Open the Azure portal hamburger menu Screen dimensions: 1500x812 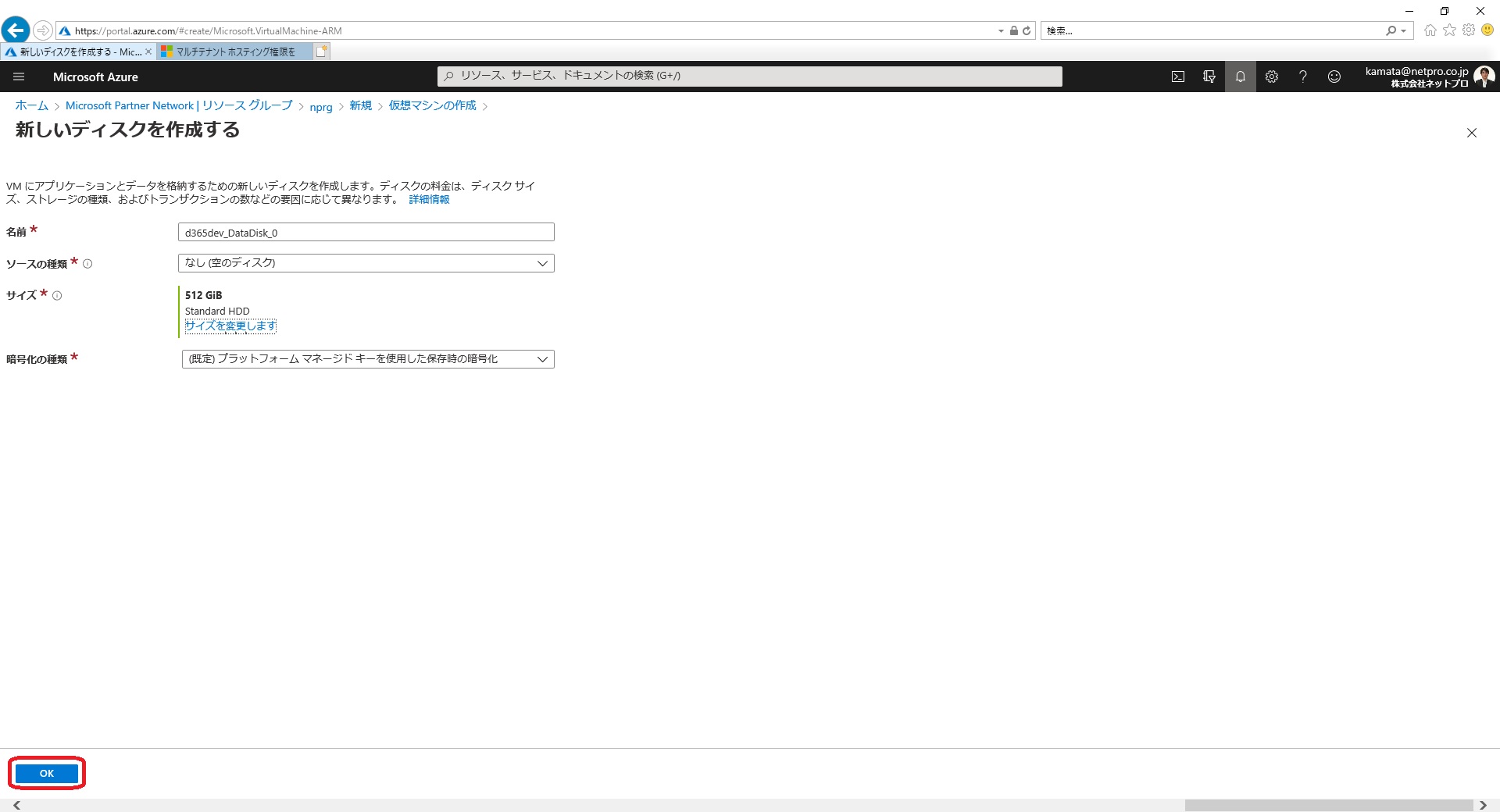coord(19,77)
